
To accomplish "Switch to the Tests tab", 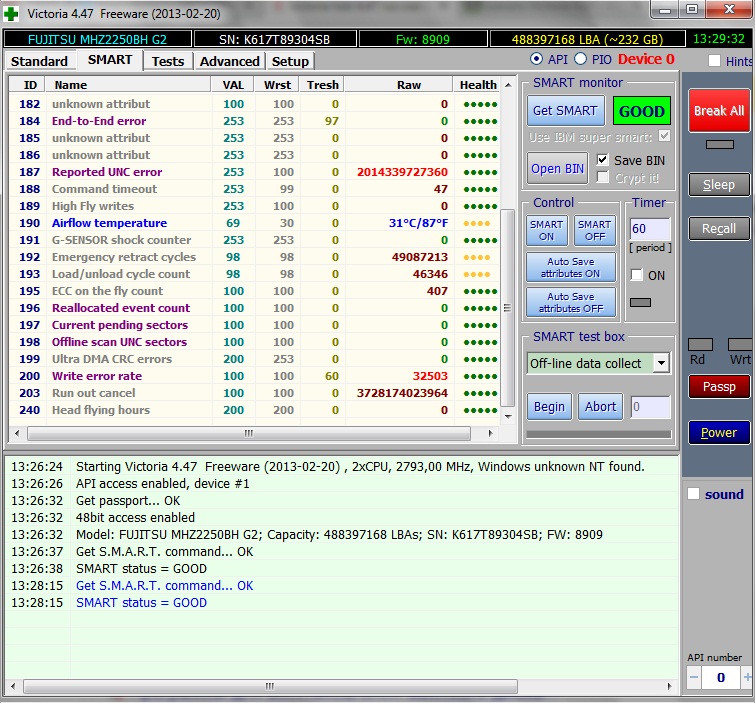I will coord(167,61).
